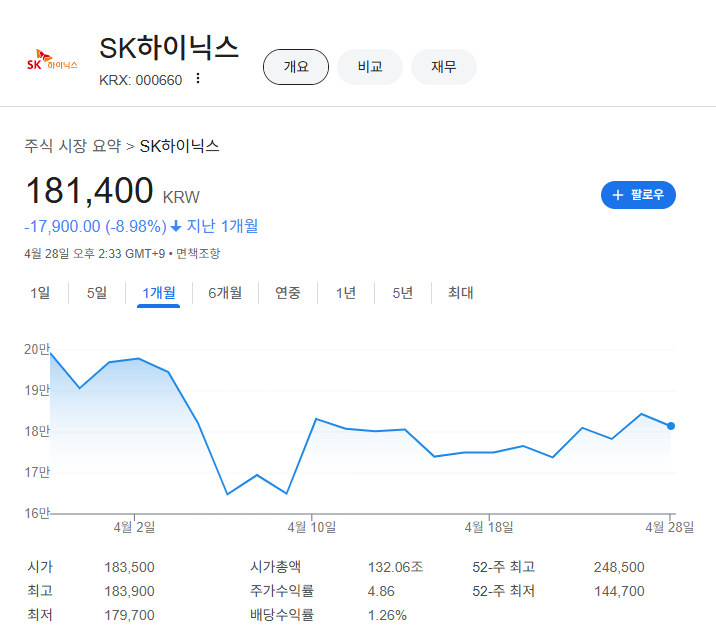This screenshot has height=635, width=716.
Task: Click the plus icon in the 팔로우 button
Action: point(618,195)
